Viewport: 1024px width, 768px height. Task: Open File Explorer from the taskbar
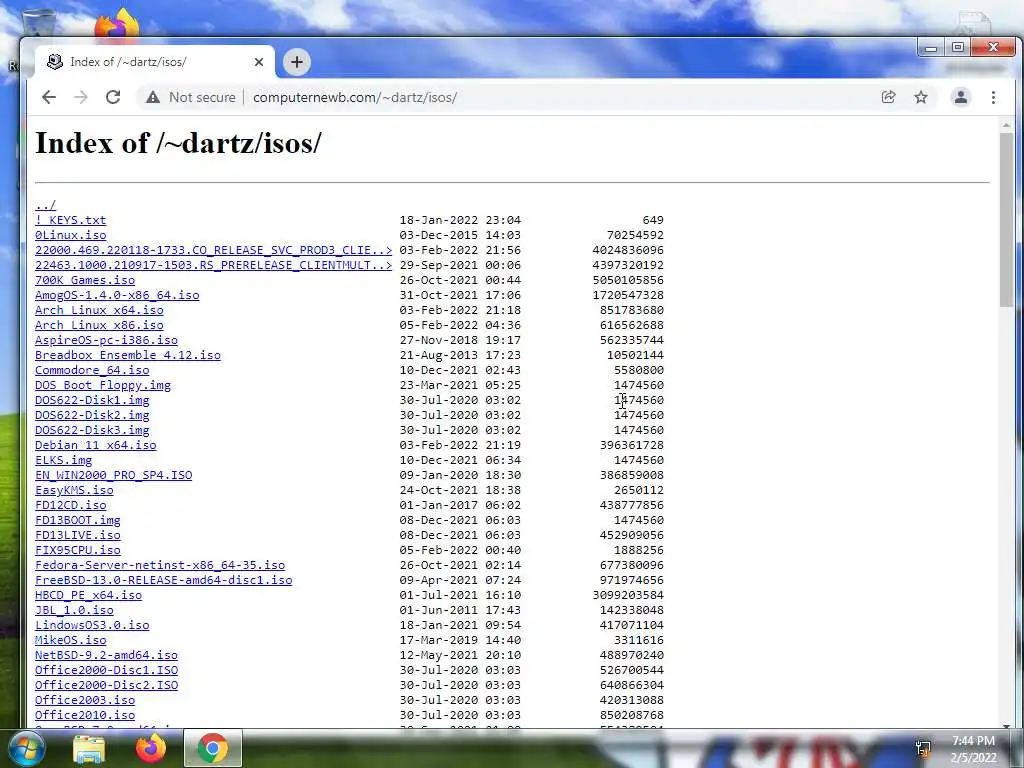89,748
